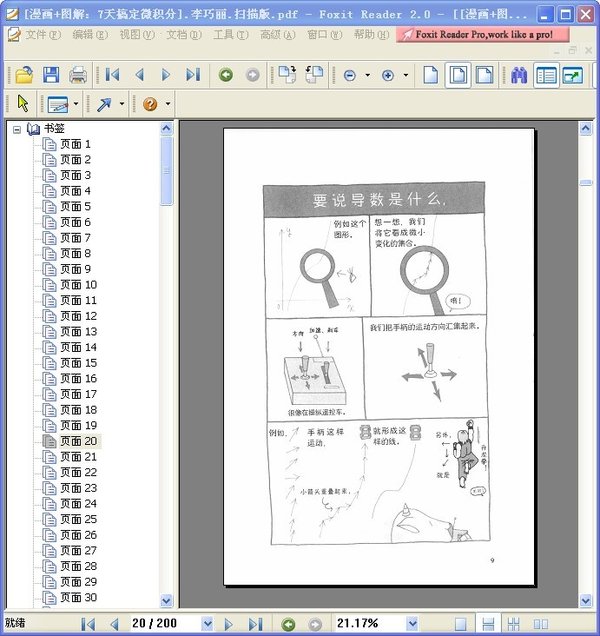
Task: Zoom in with plus magnifier
Action: [x=388, y=75]
